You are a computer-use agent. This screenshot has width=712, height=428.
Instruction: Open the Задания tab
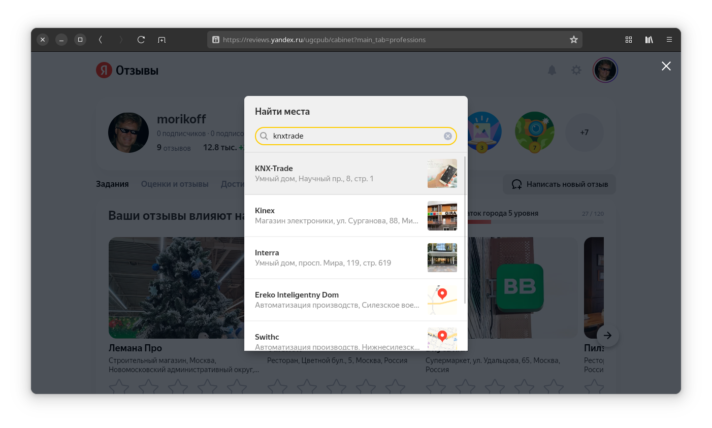point(112,184)
